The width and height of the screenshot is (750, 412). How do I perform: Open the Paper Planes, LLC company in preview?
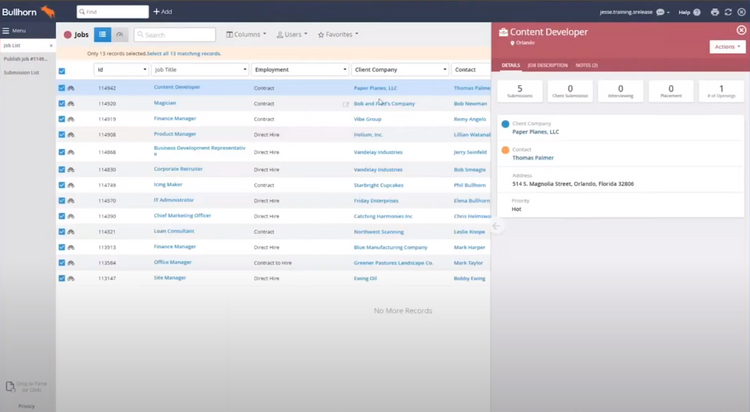click(535, 132)
